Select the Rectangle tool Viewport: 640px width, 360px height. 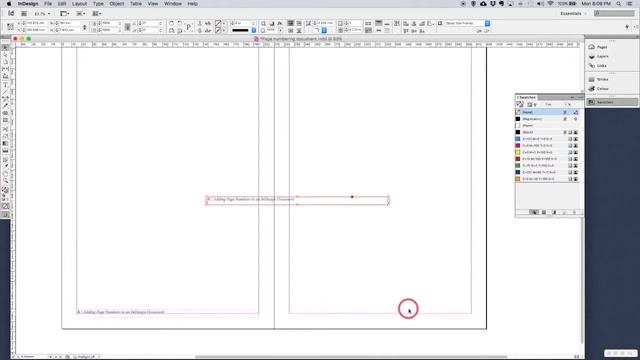coord(5,120)
